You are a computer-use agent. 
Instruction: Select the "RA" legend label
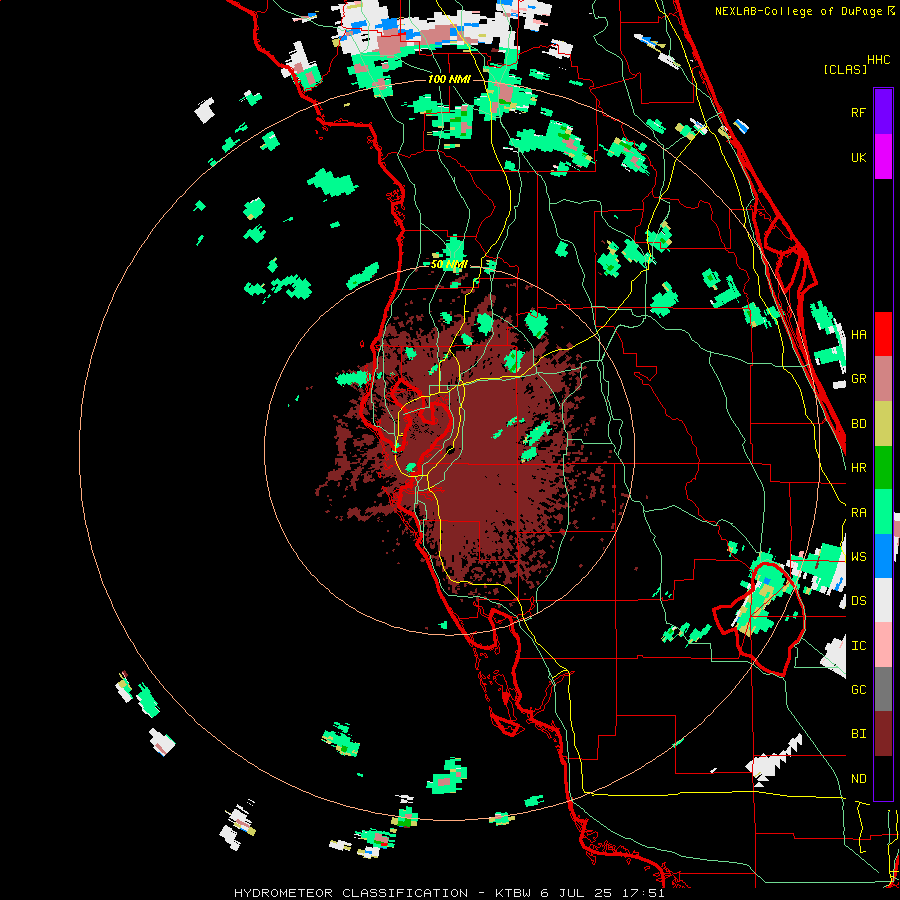point(858,513)
